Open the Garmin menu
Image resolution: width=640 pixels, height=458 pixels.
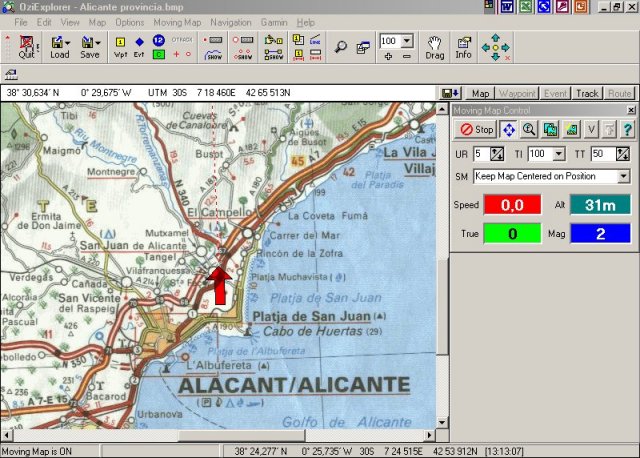point(275,21)
